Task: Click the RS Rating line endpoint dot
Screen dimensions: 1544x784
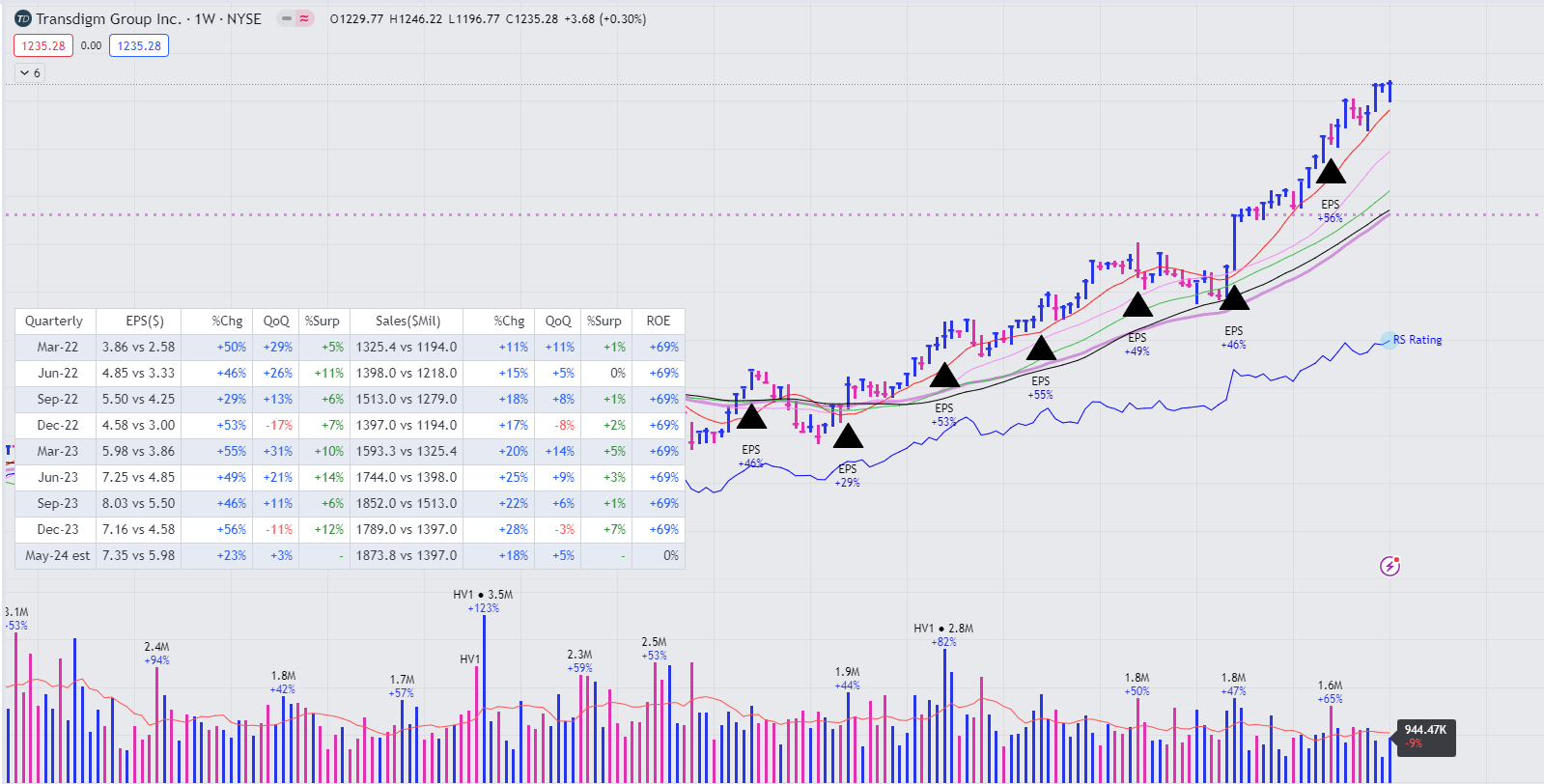Action: [x=1388, y=340]
